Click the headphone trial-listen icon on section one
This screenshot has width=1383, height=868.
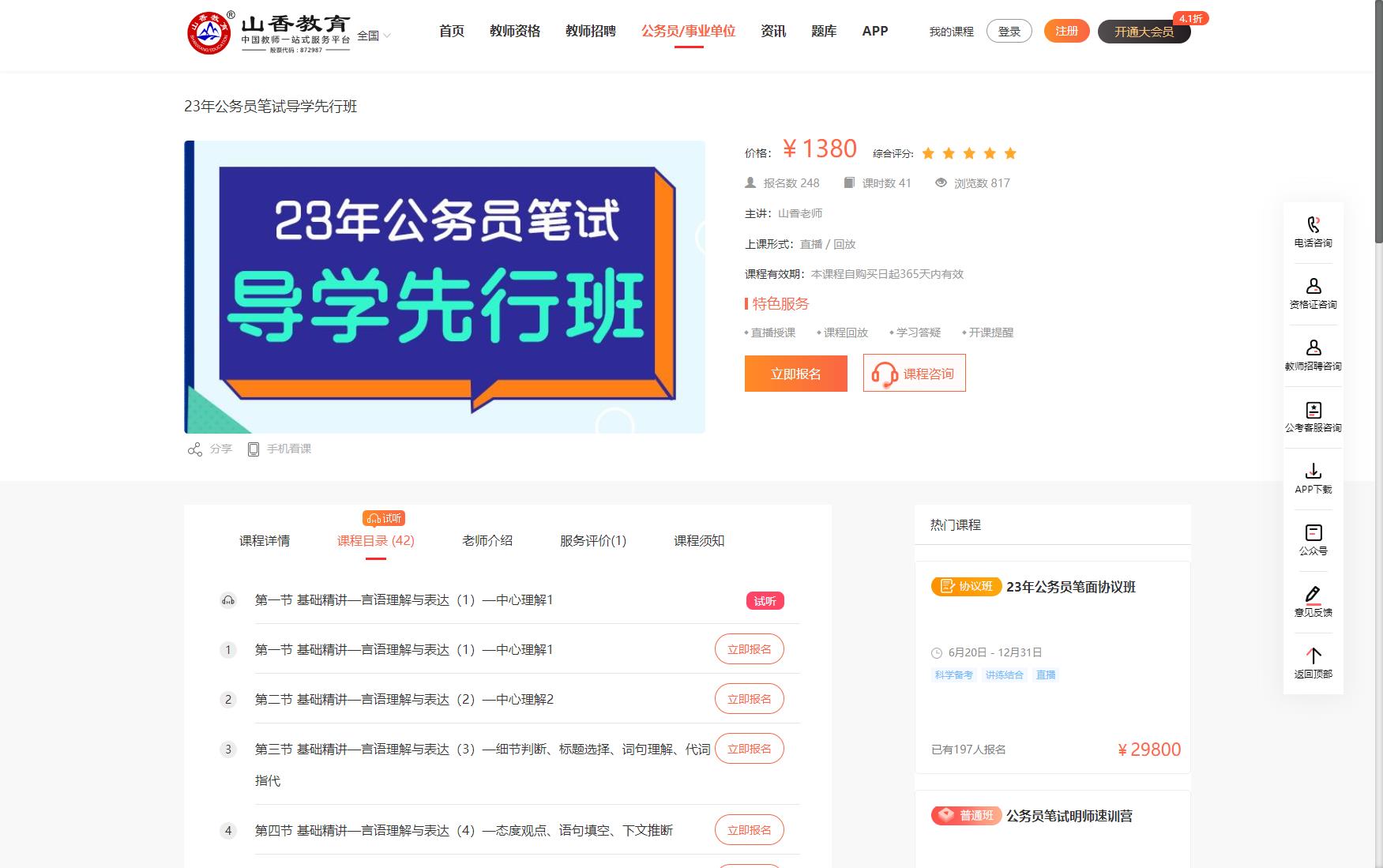[229, 600]
